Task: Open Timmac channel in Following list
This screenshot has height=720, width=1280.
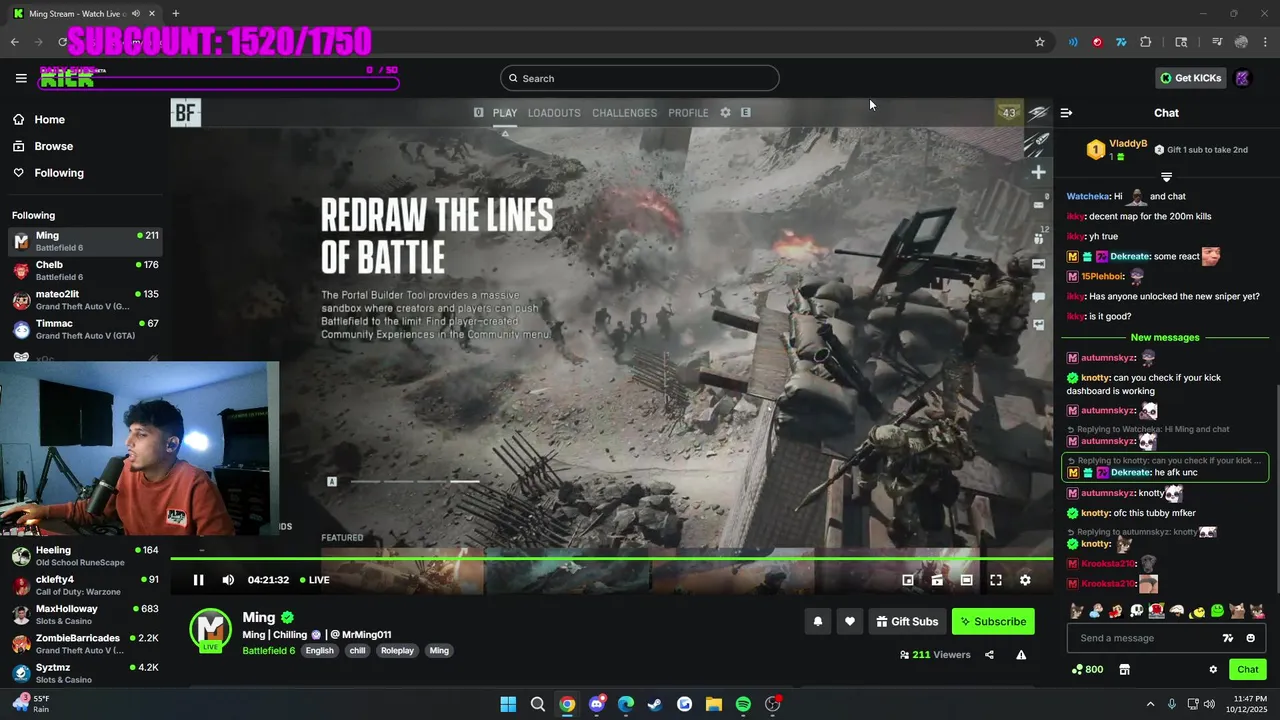Action: click(x=85, y=329)
